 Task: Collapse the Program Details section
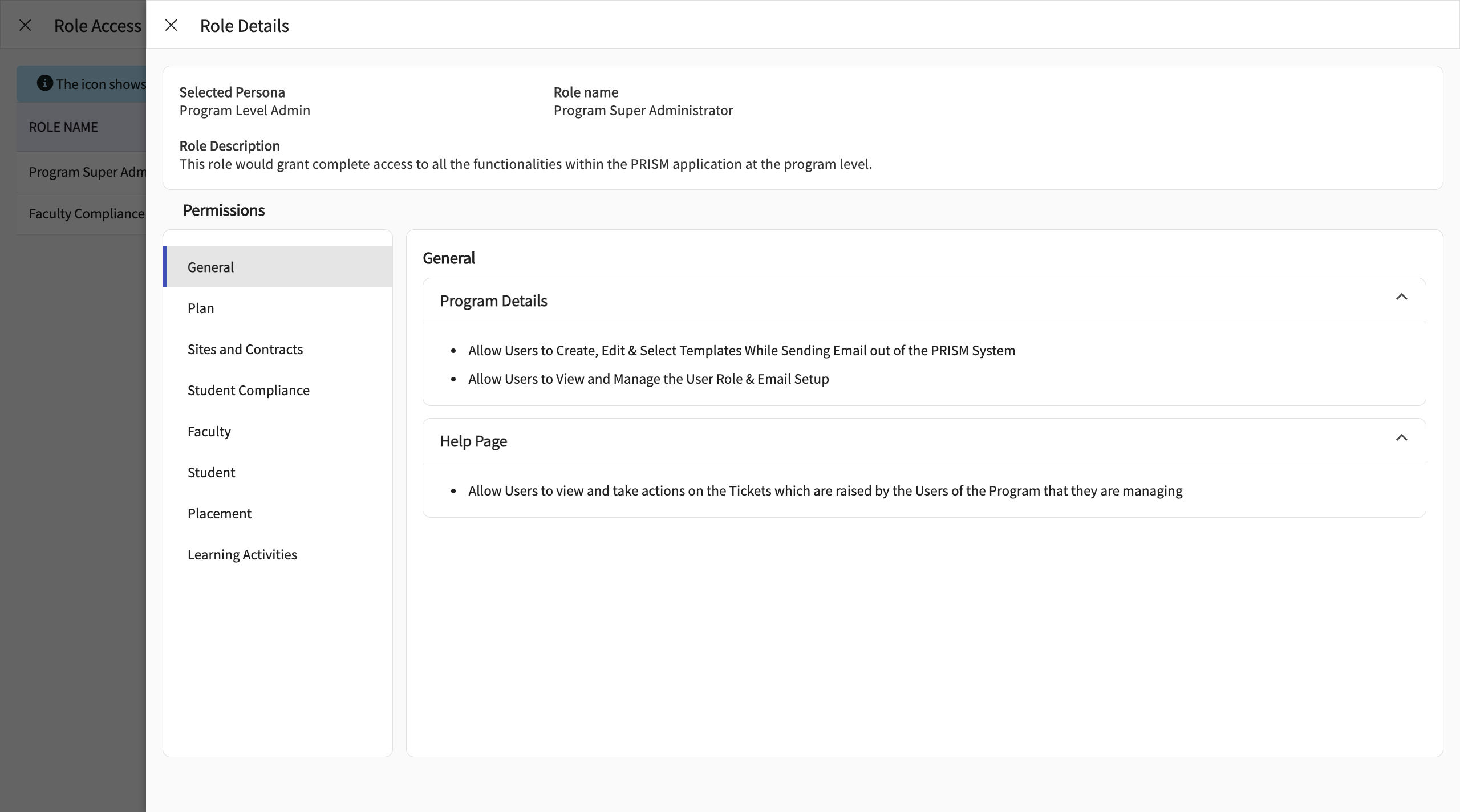[1401, 297]
